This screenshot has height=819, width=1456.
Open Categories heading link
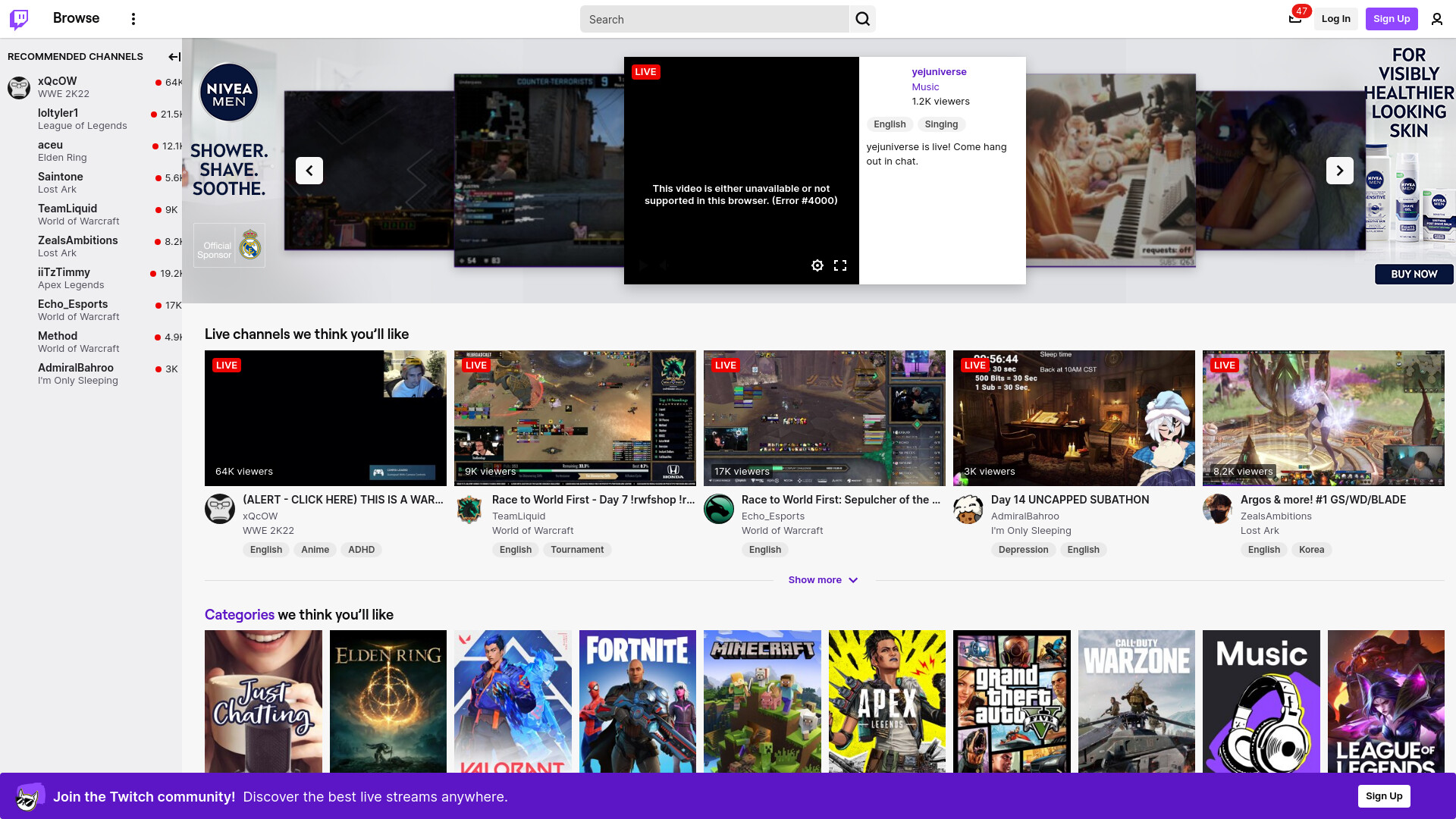coord(240,615)
